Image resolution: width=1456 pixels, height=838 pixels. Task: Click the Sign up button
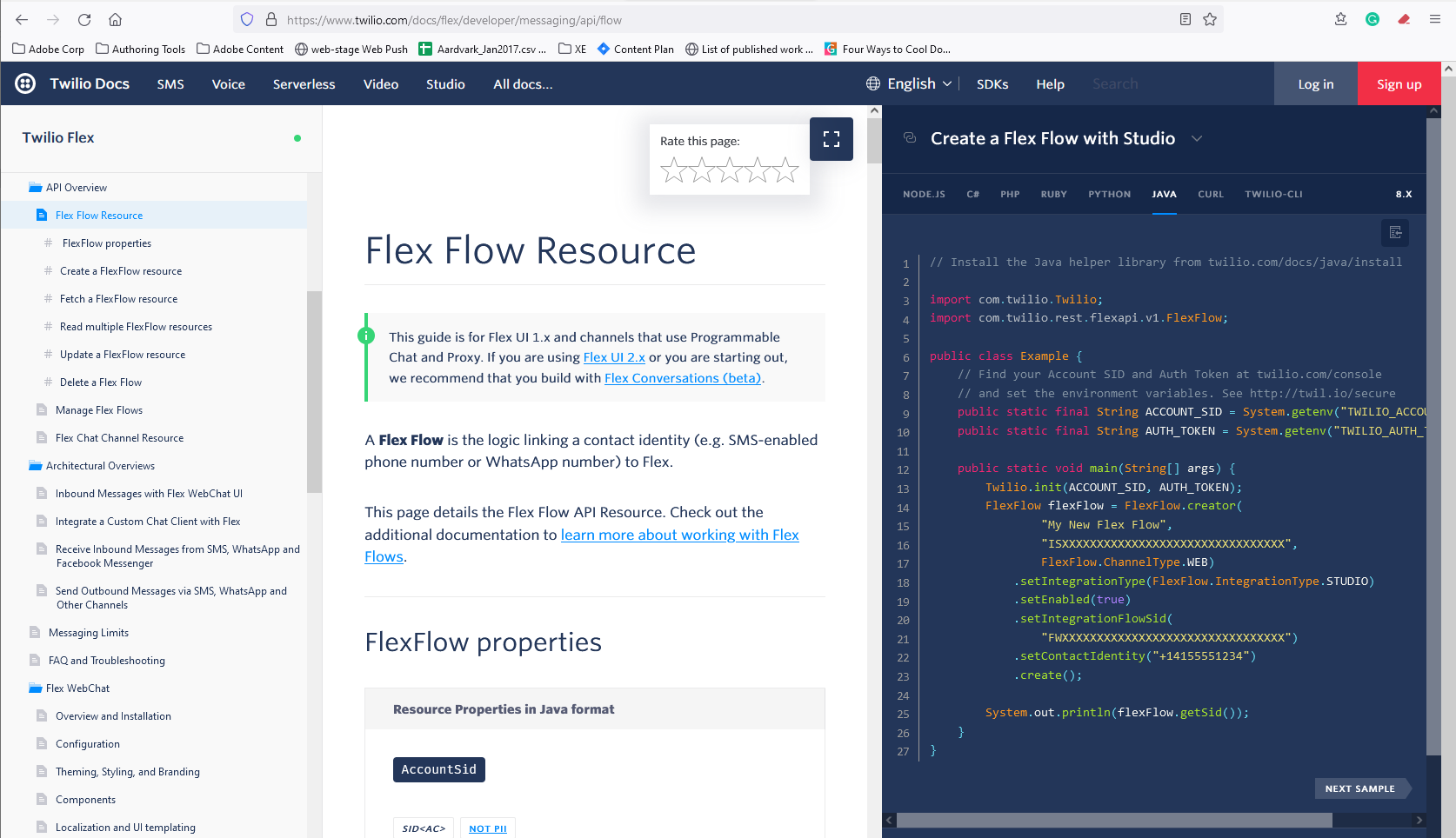(x=1399, y=83)
